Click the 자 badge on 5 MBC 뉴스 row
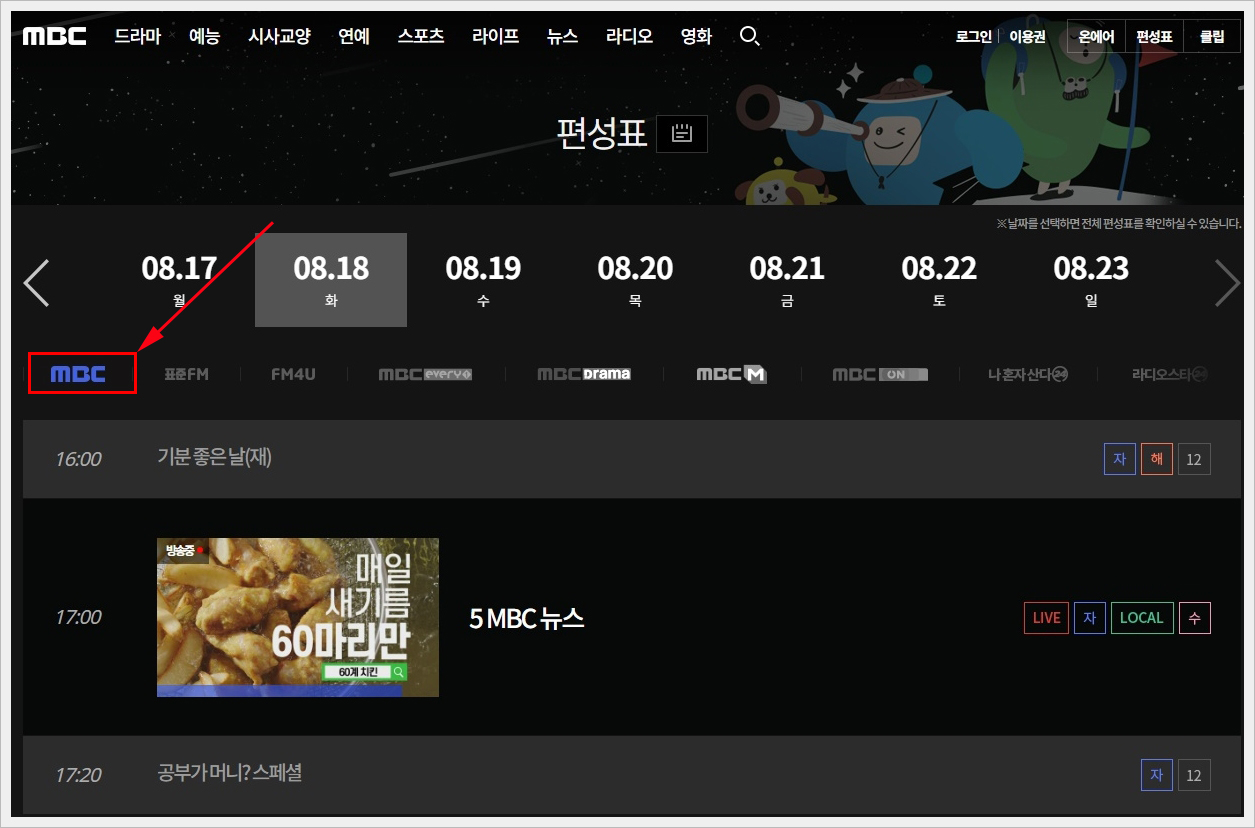Screen dimensions: 1255x828 [x=1090, y=618]
